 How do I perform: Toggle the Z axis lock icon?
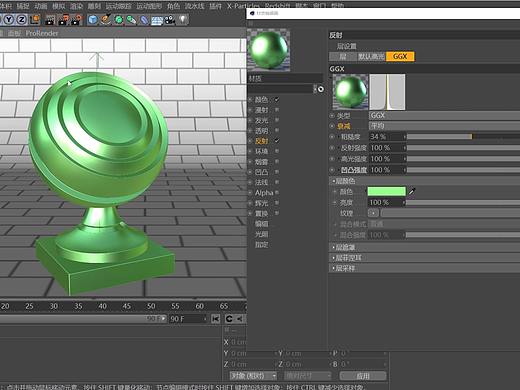[x=21, y=20]
